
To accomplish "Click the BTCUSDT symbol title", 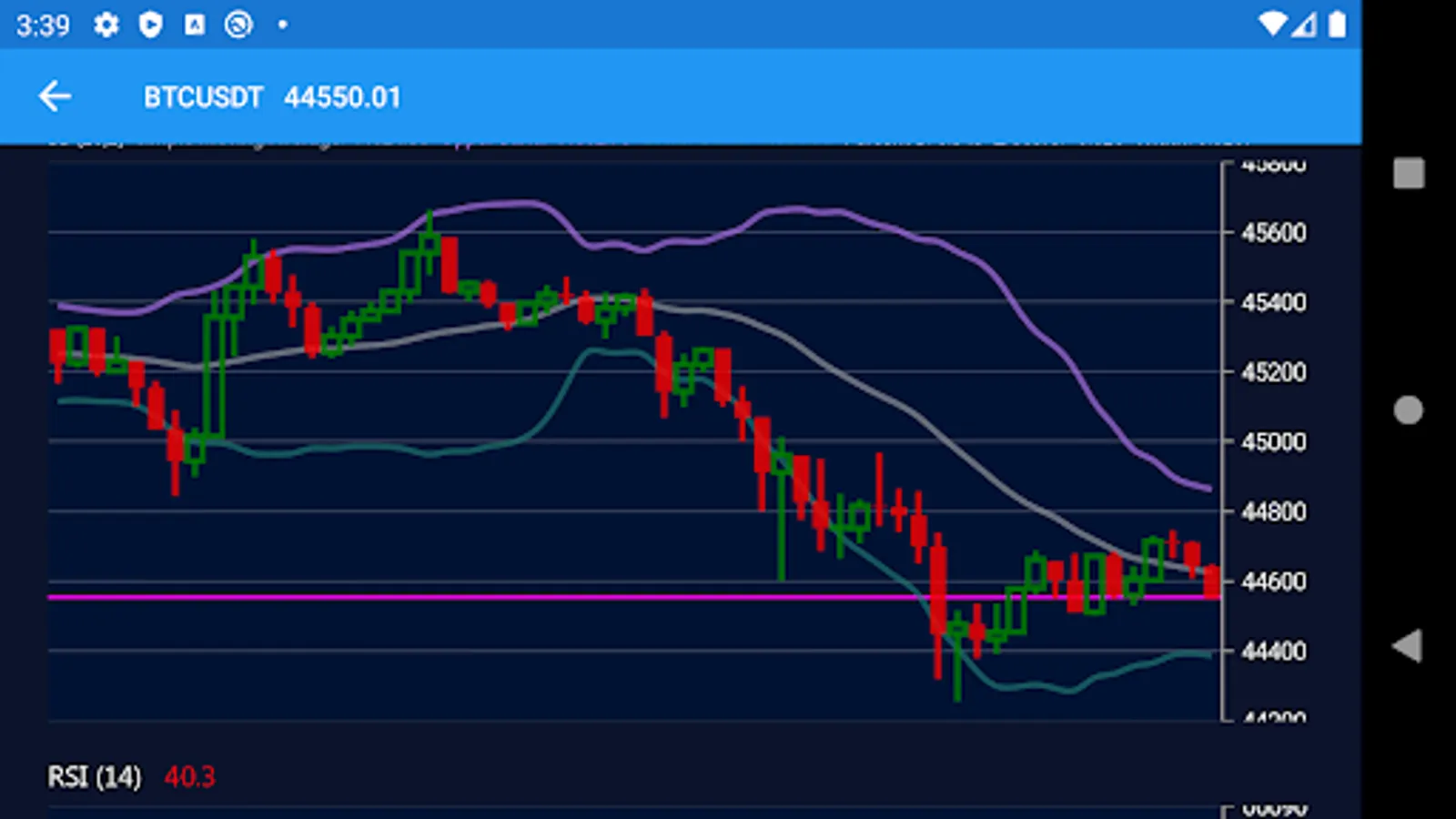I will tap(203, 97).
